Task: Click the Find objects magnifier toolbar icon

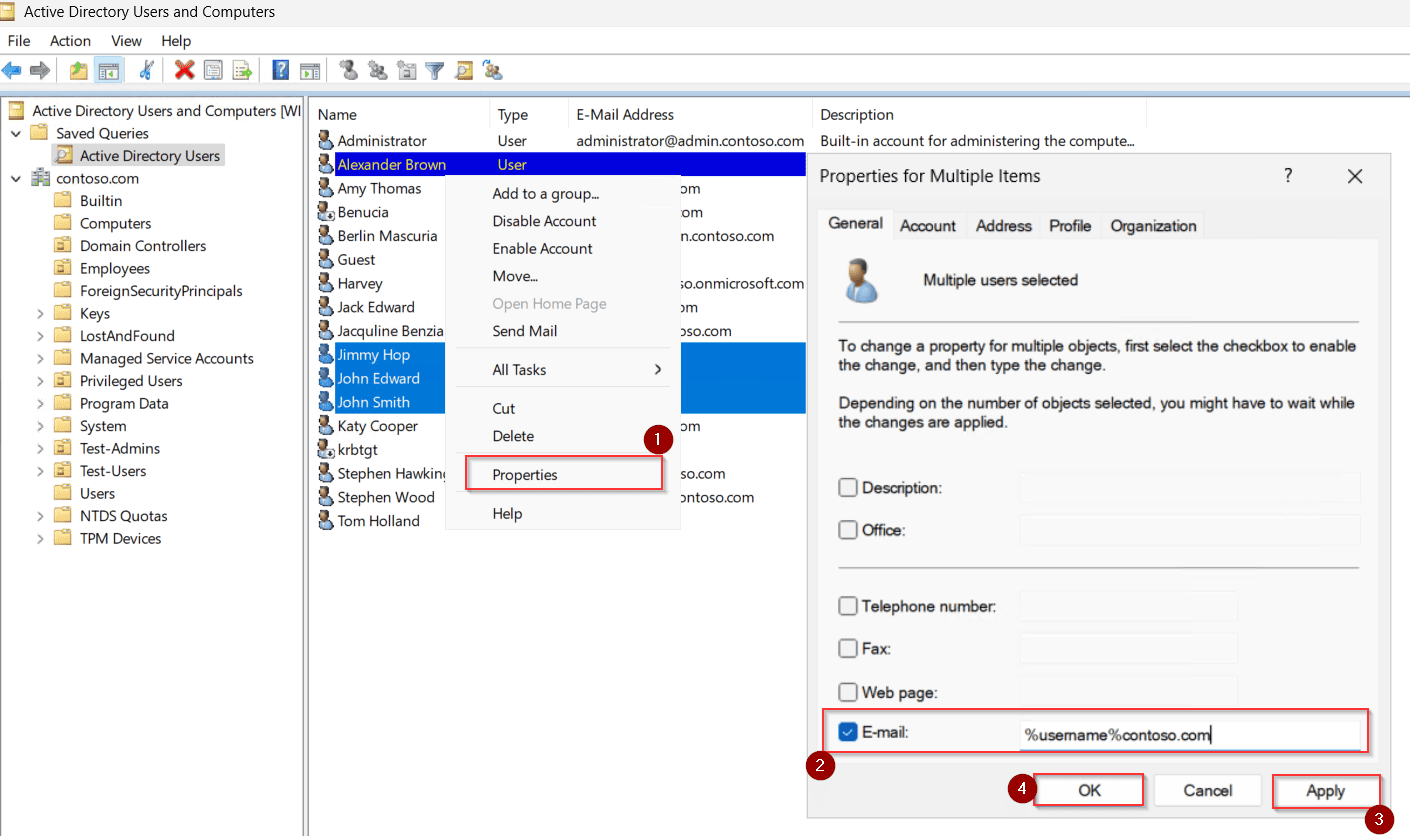Action: click(x=462, y=70)
